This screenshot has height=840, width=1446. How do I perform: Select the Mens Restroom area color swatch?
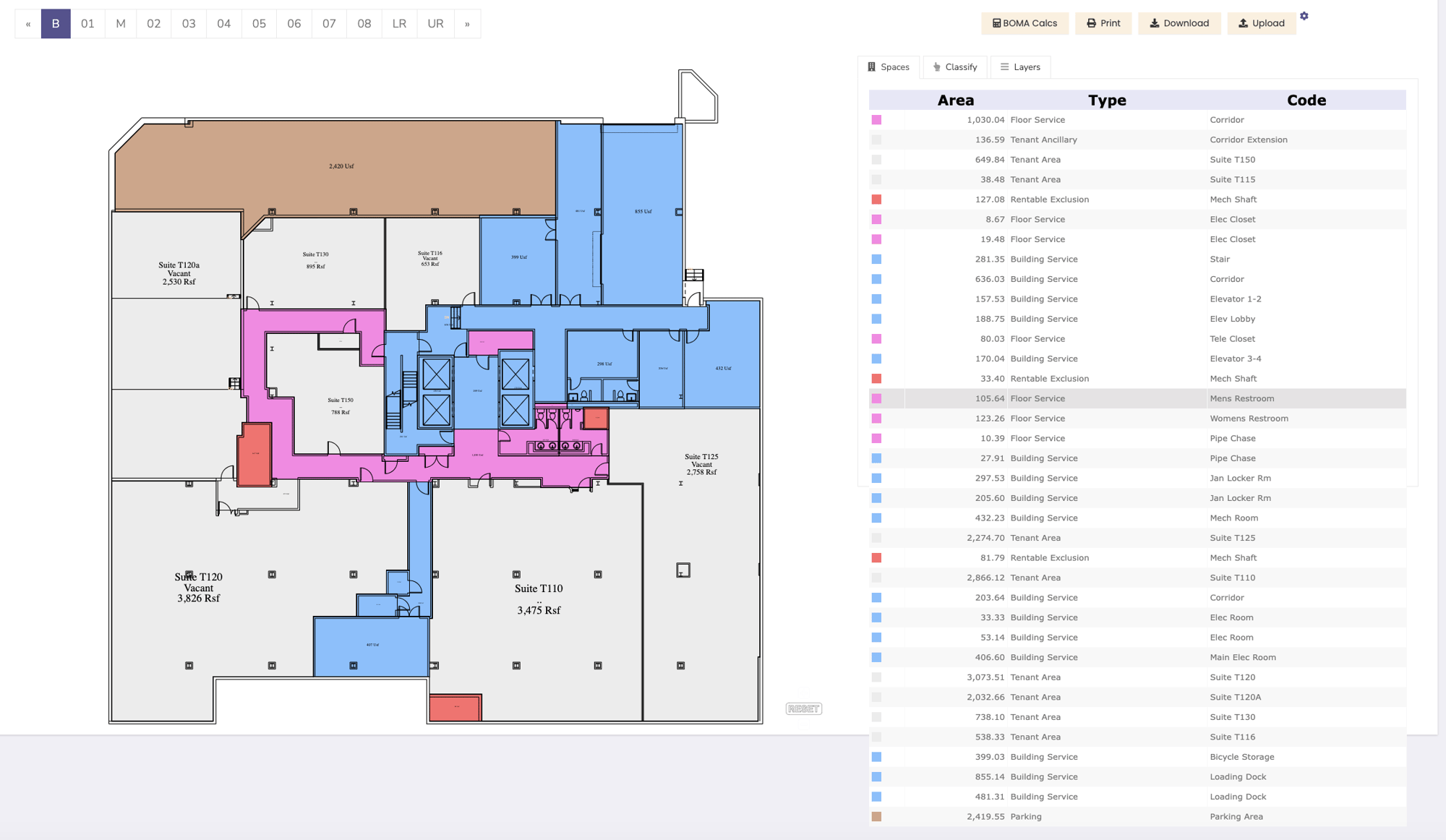point(876,398)
